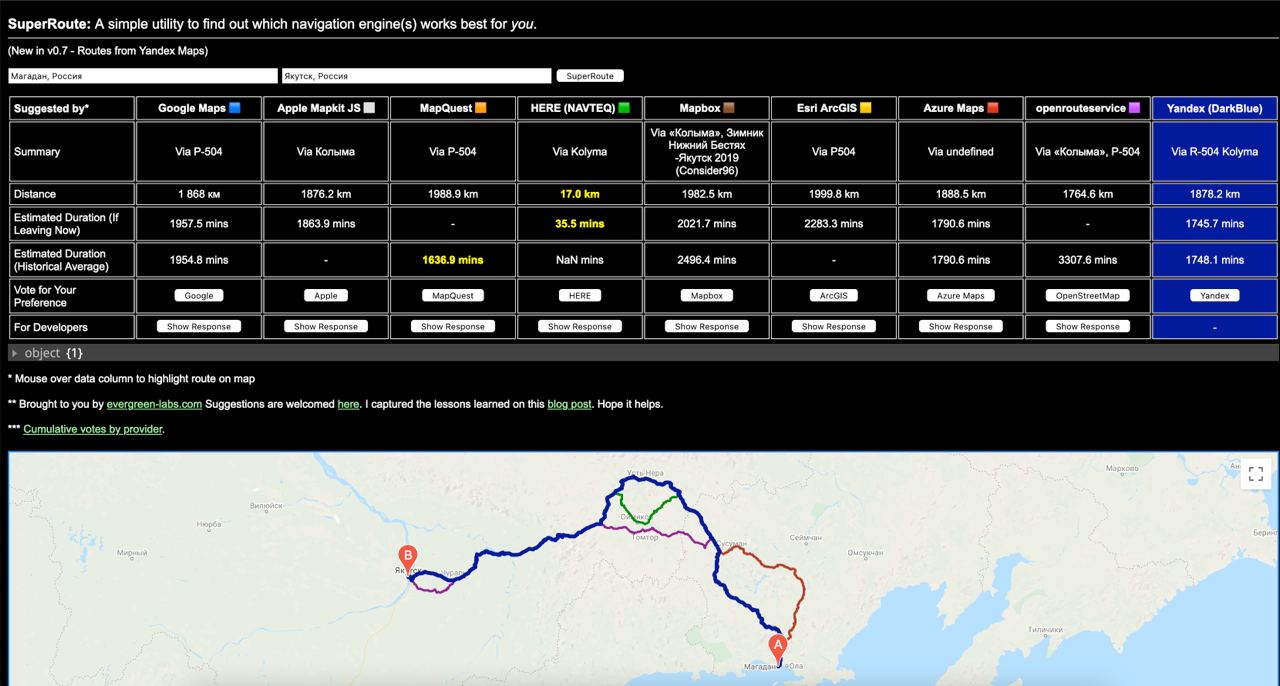Click the orange MapQuest color swatch
This screenshot has height=686, width=1280.
480,108
